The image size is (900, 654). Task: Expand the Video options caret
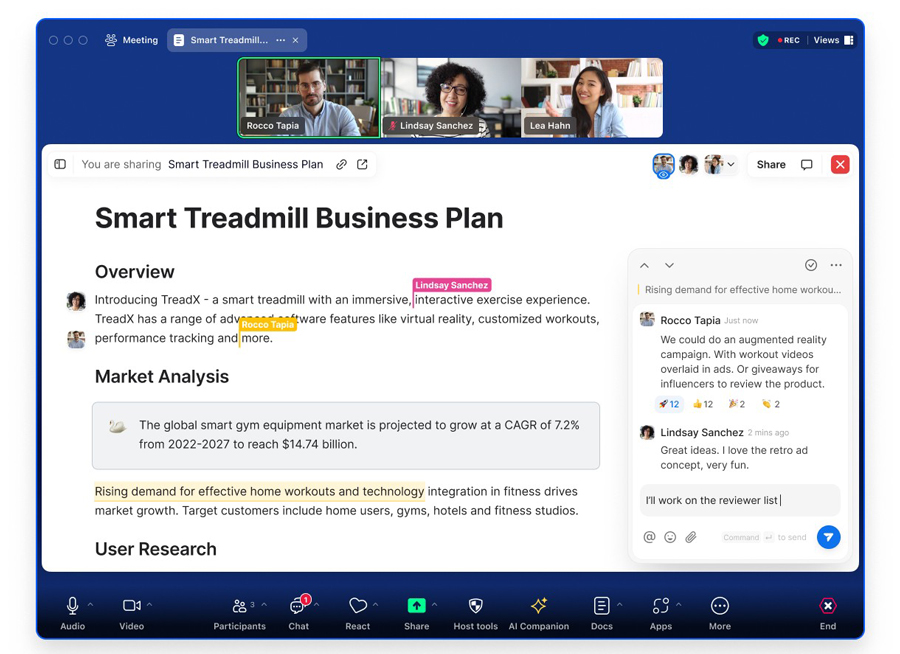pyautogui.click(x=149, y=605)
